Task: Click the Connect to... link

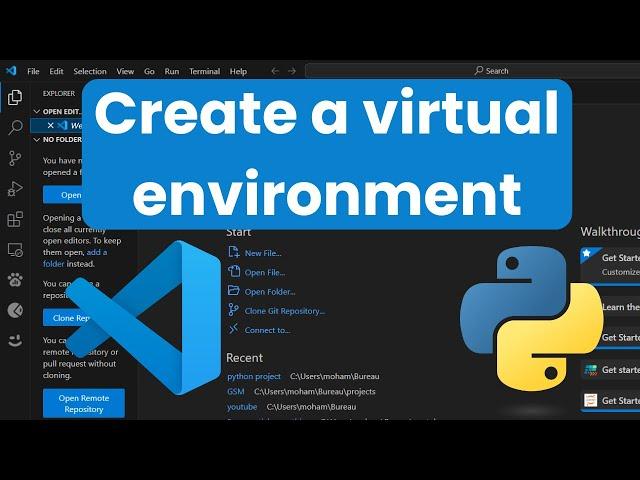Action: [267, 330]
